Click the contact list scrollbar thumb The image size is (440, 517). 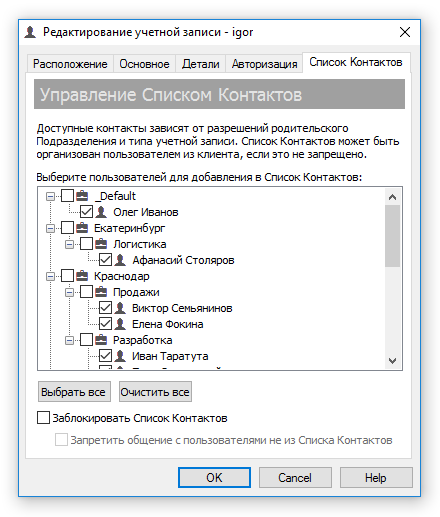[x=392, y=236]
